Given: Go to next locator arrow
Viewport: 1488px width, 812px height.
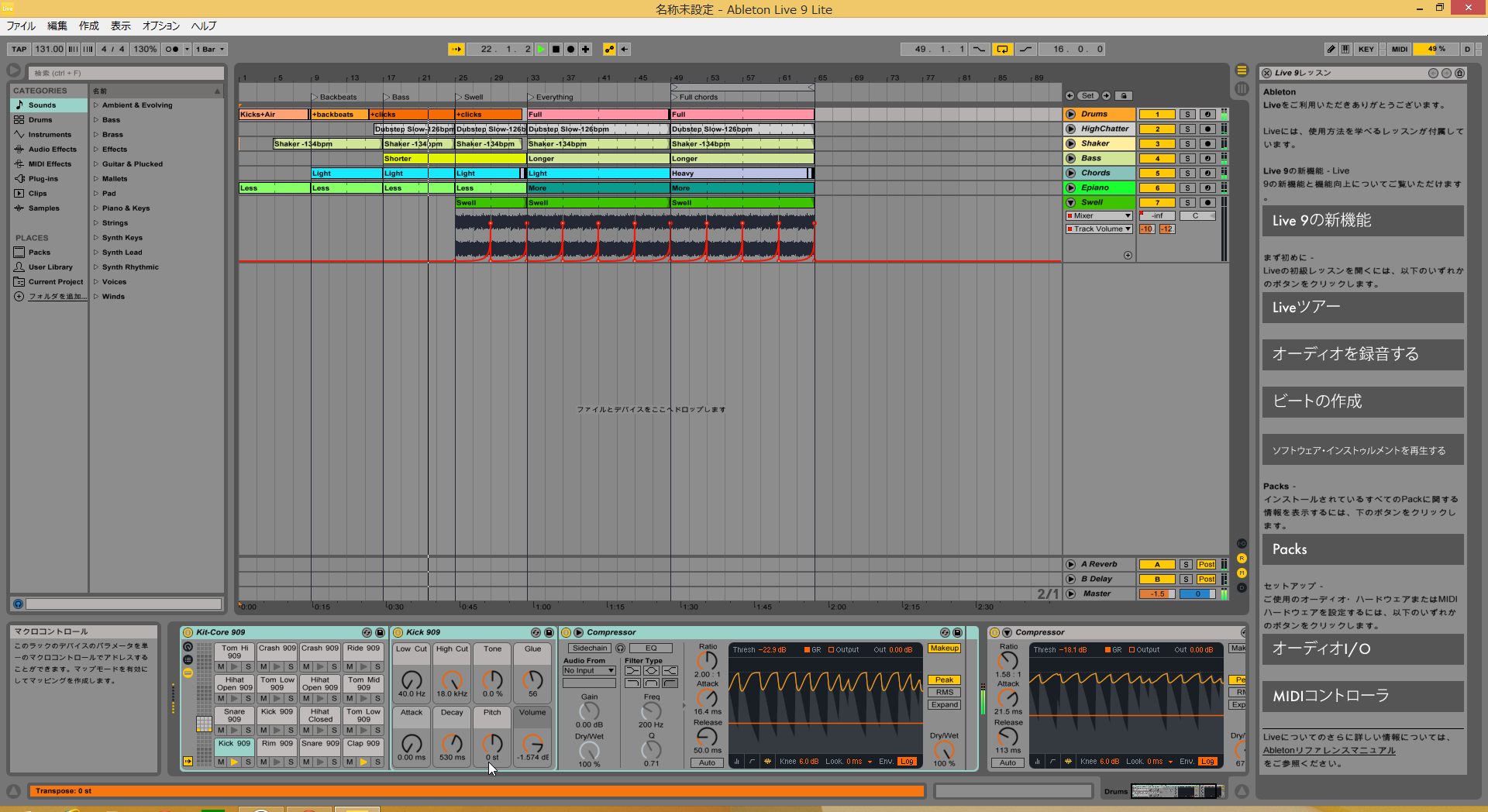Looking at the screenshot, I should coord(1107,96).
